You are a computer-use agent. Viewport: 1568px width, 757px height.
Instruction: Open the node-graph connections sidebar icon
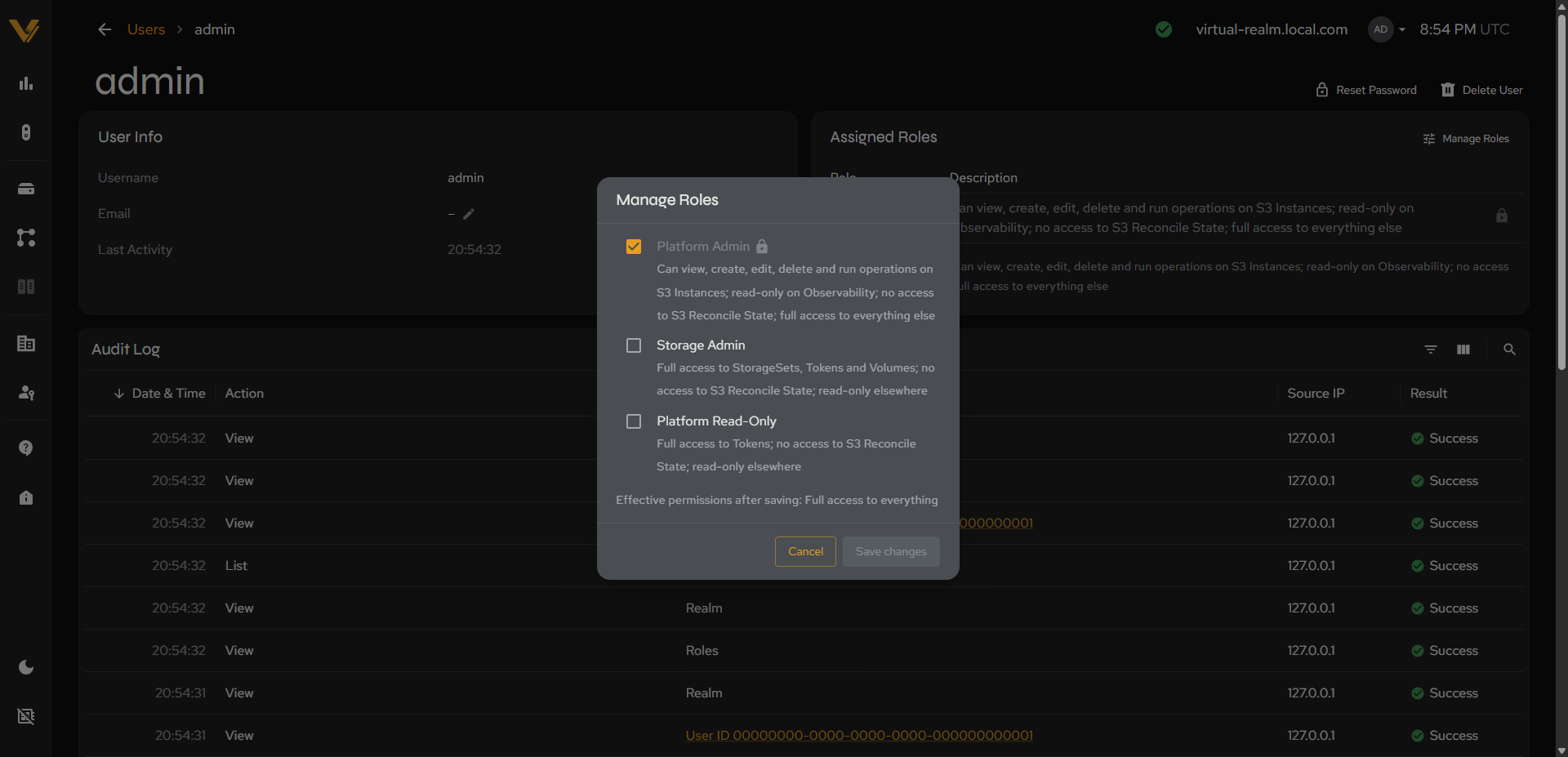click(26, 238)
